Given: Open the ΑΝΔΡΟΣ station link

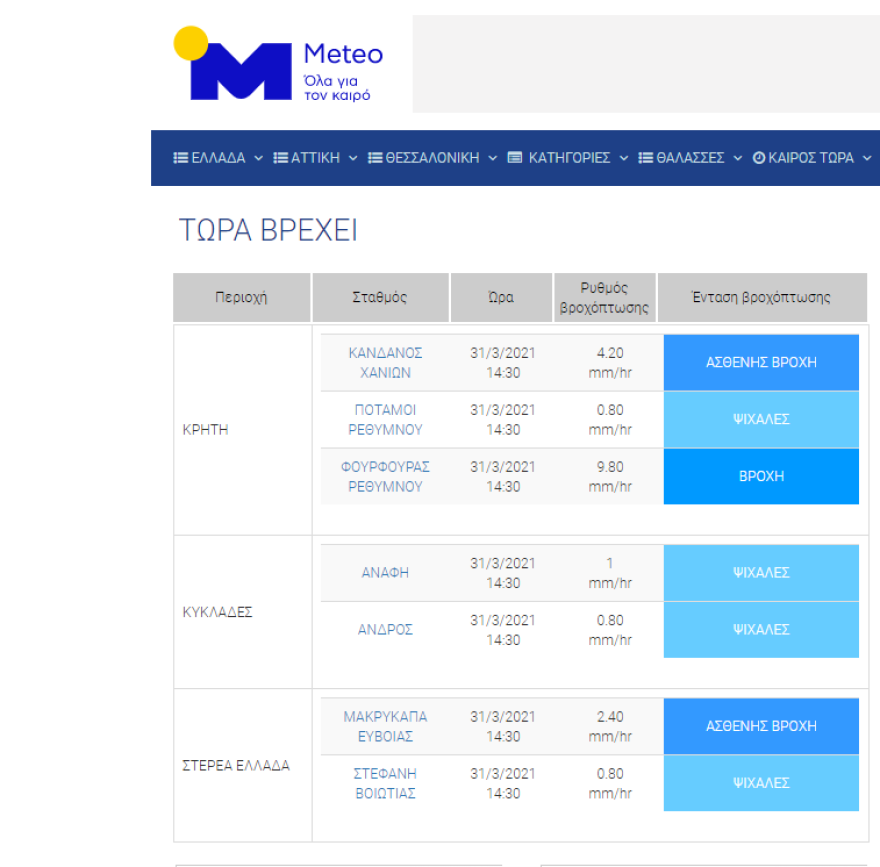Looking at the screenshot, I should [385, 630].
